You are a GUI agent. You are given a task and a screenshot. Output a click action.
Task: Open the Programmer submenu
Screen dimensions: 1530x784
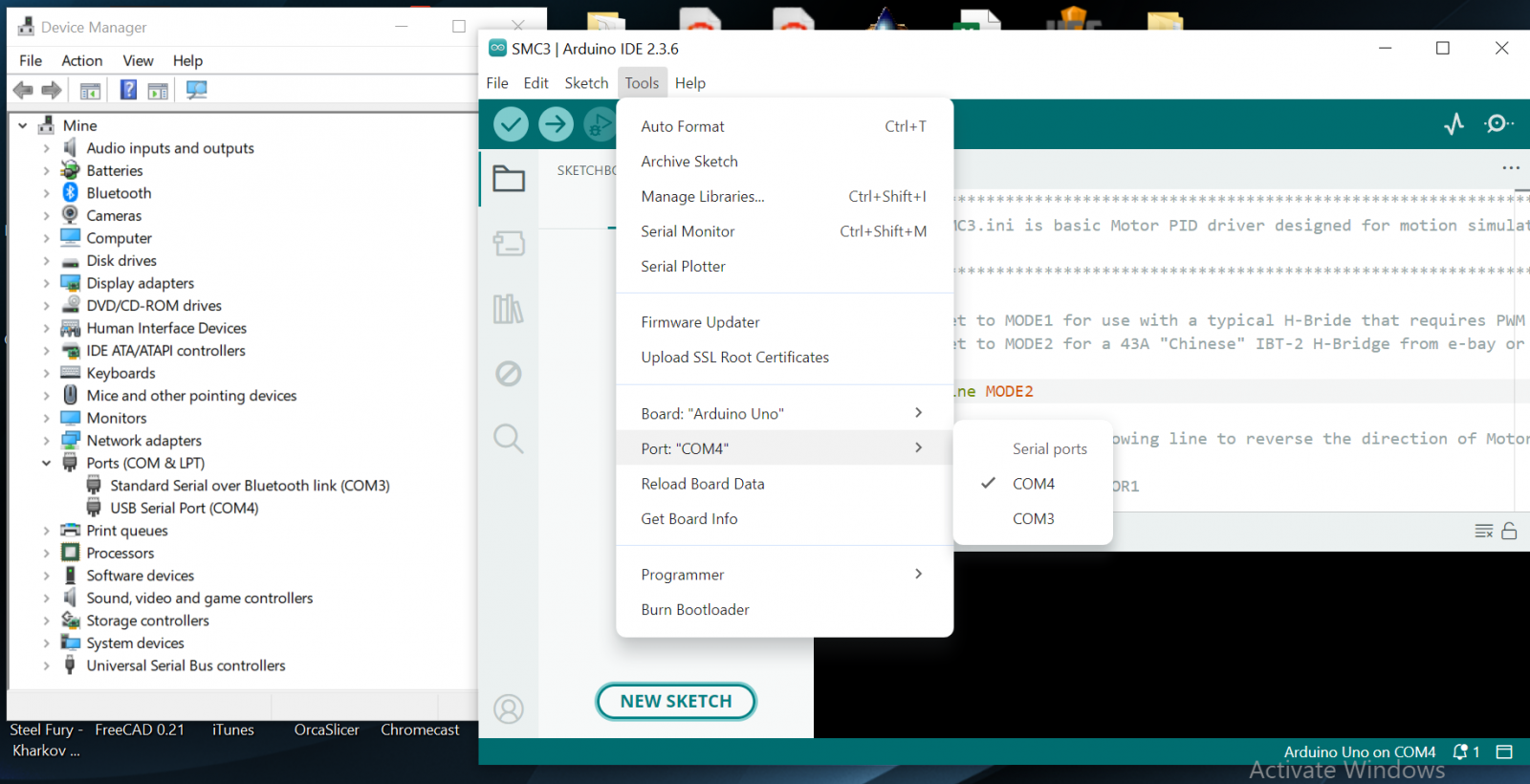pyautogui.click(x=784, y=574)
